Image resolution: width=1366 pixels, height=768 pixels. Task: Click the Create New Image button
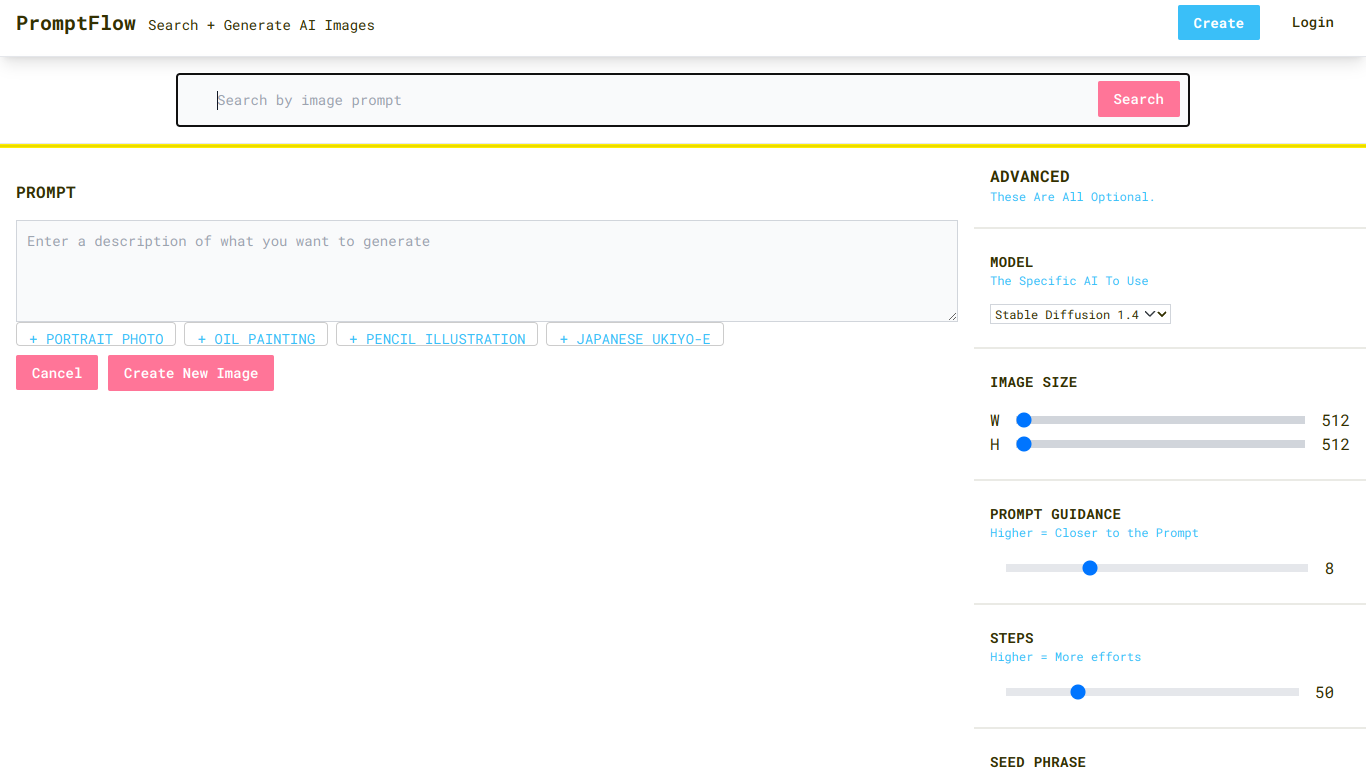[x=191, y=373]
